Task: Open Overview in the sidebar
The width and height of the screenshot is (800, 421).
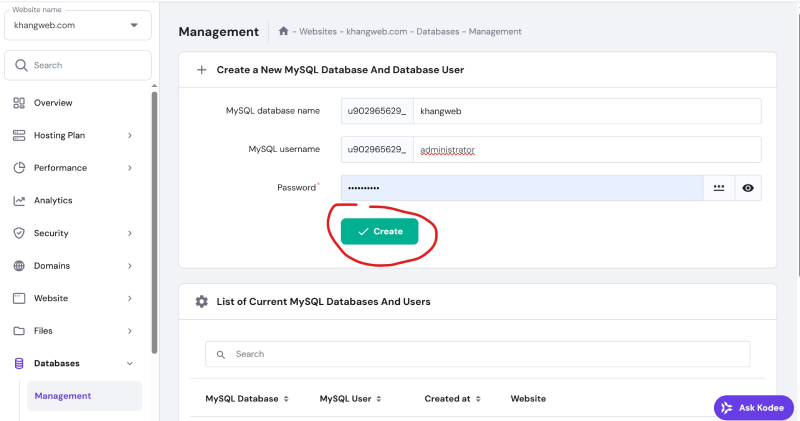Action: coord(53,103)
